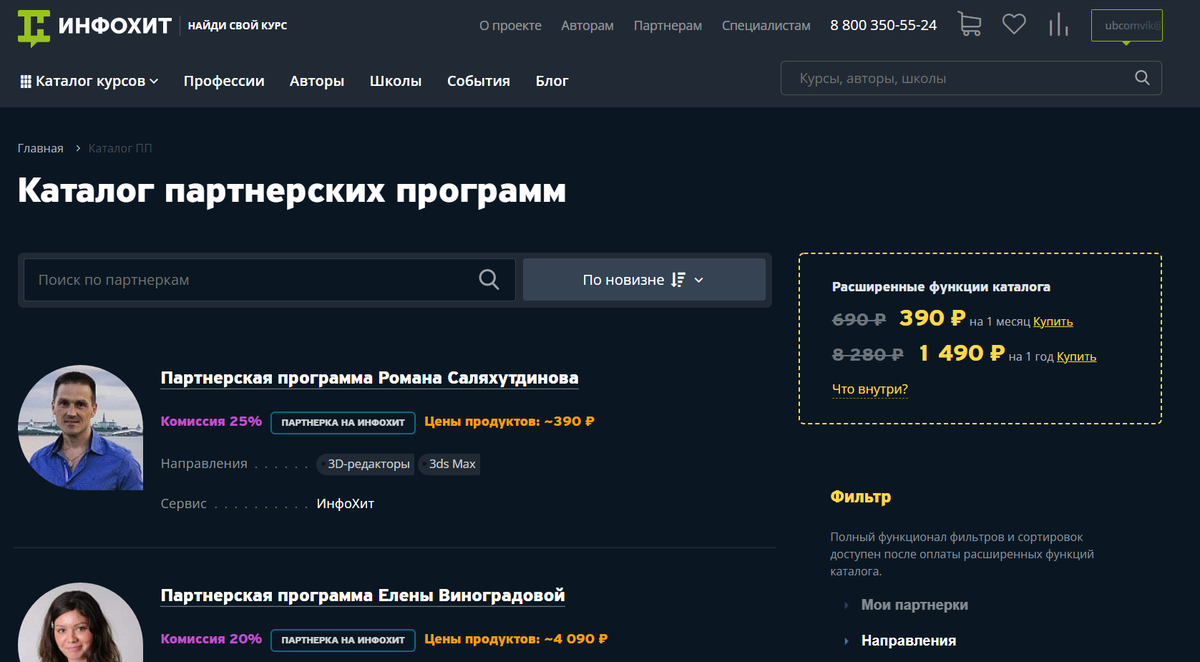The image size is (1200, 662).
Task: Go to the 'Профессии' menu item
Action: click(224, 81)
